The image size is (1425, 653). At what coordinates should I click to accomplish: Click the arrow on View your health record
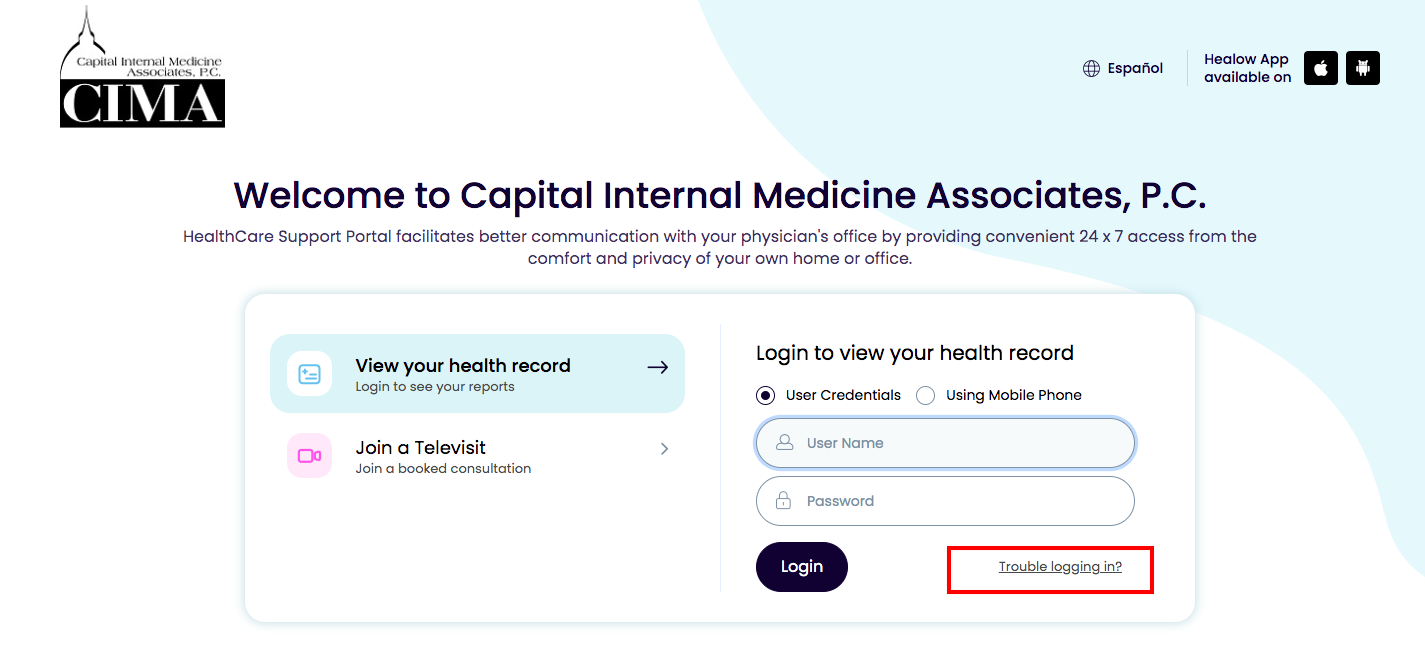(657, 367)
